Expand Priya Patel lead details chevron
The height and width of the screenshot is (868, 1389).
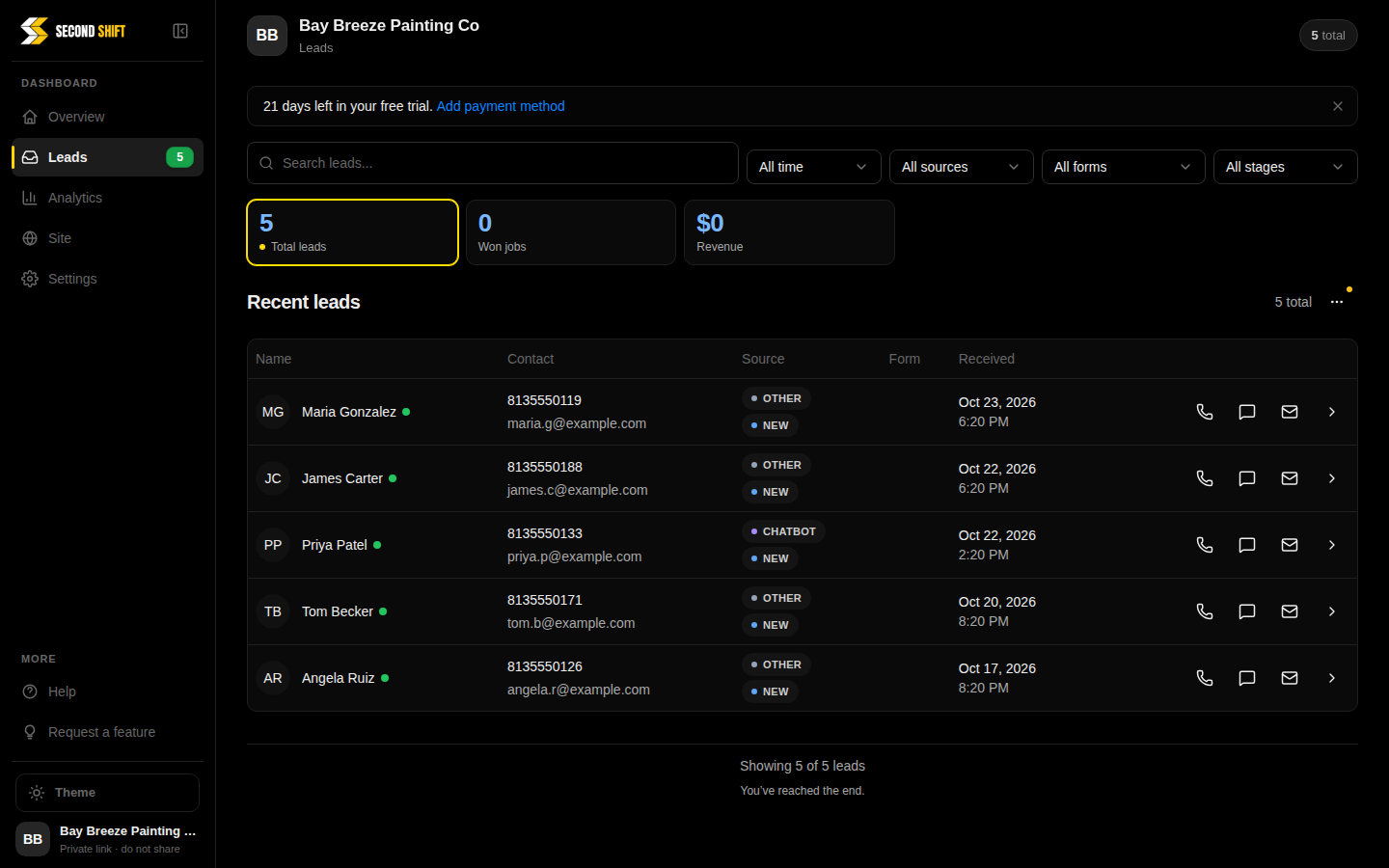(x=1332, y=545)
